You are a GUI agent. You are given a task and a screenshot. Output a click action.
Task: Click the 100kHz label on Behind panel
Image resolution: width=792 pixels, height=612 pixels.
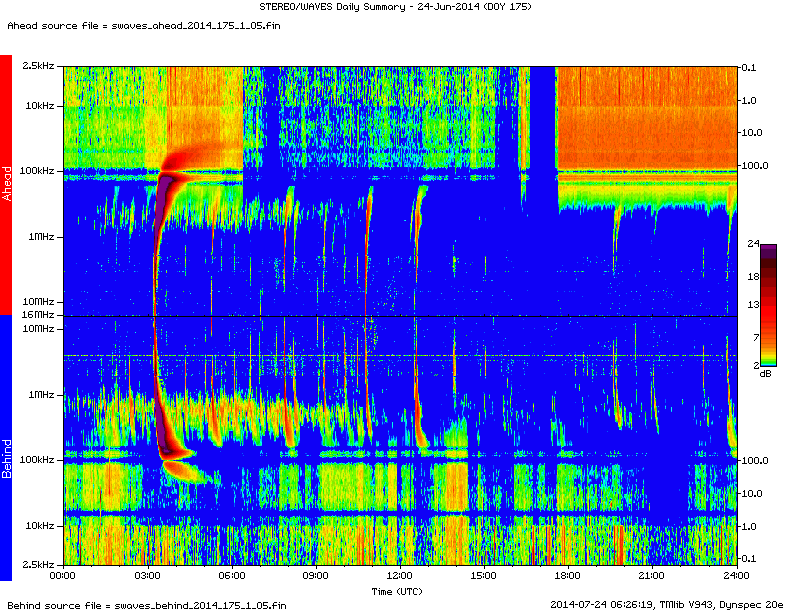pyautogui.click(x=37, y=460)
